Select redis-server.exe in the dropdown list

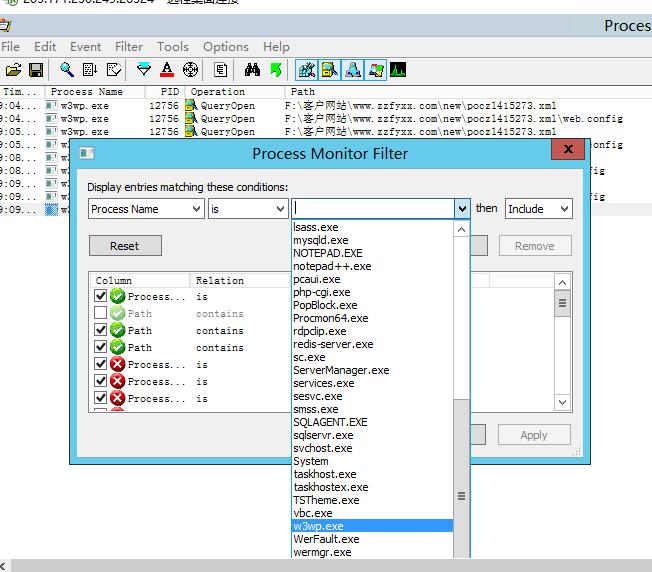point(373,344)
